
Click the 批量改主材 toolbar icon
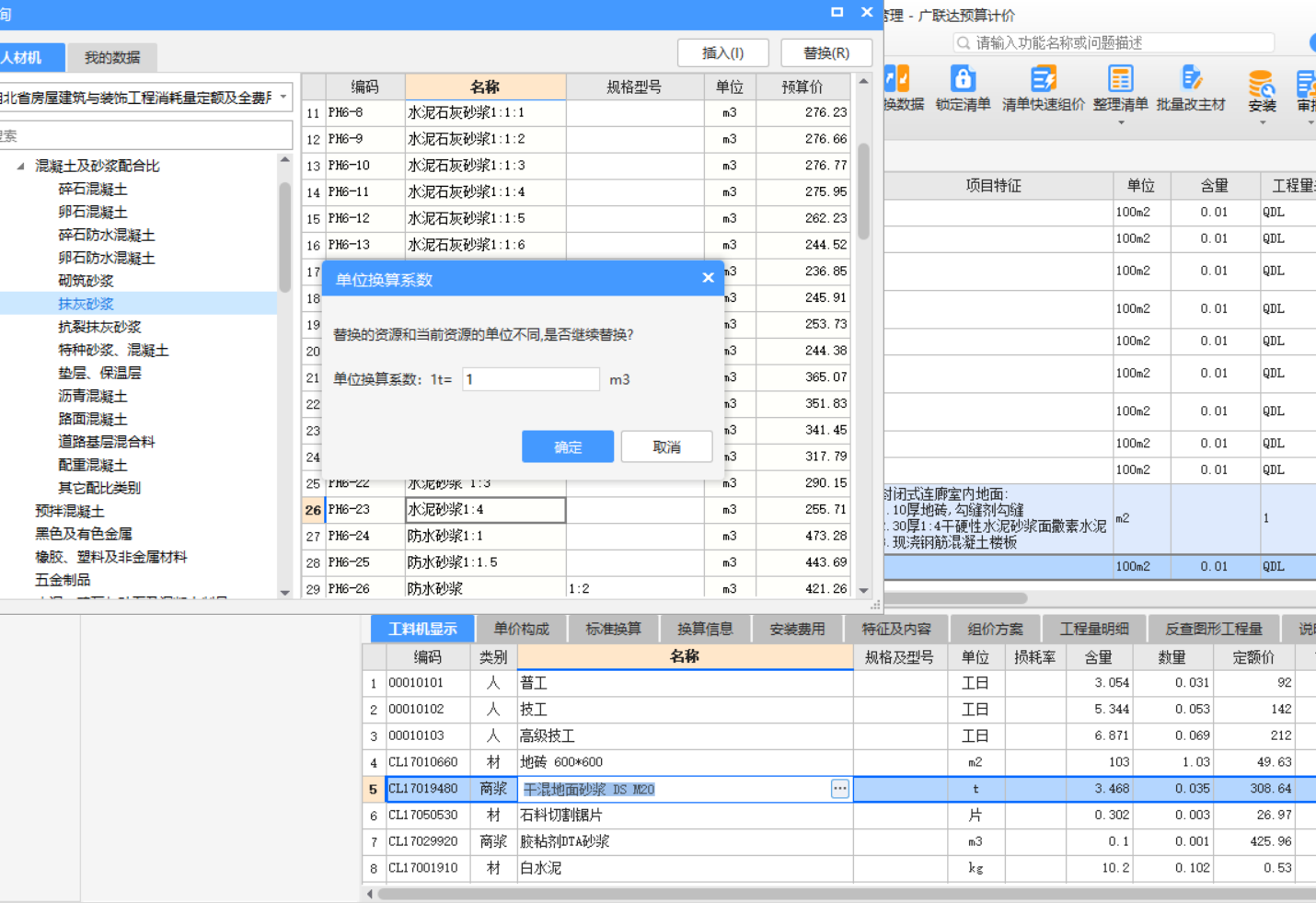(x=1191, y=79)
